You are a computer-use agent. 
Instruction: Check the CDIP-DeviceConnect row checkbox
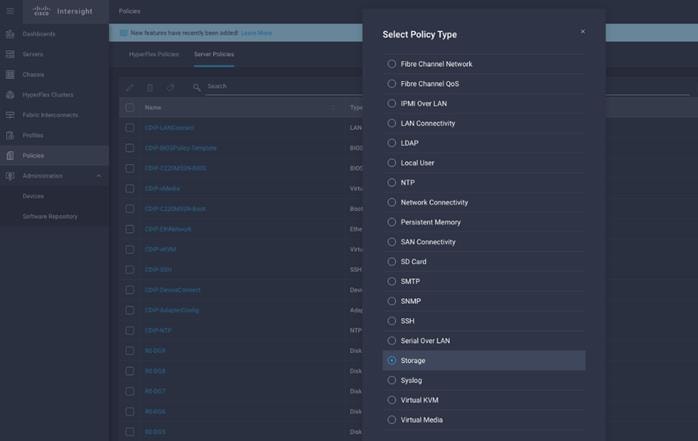130,290
